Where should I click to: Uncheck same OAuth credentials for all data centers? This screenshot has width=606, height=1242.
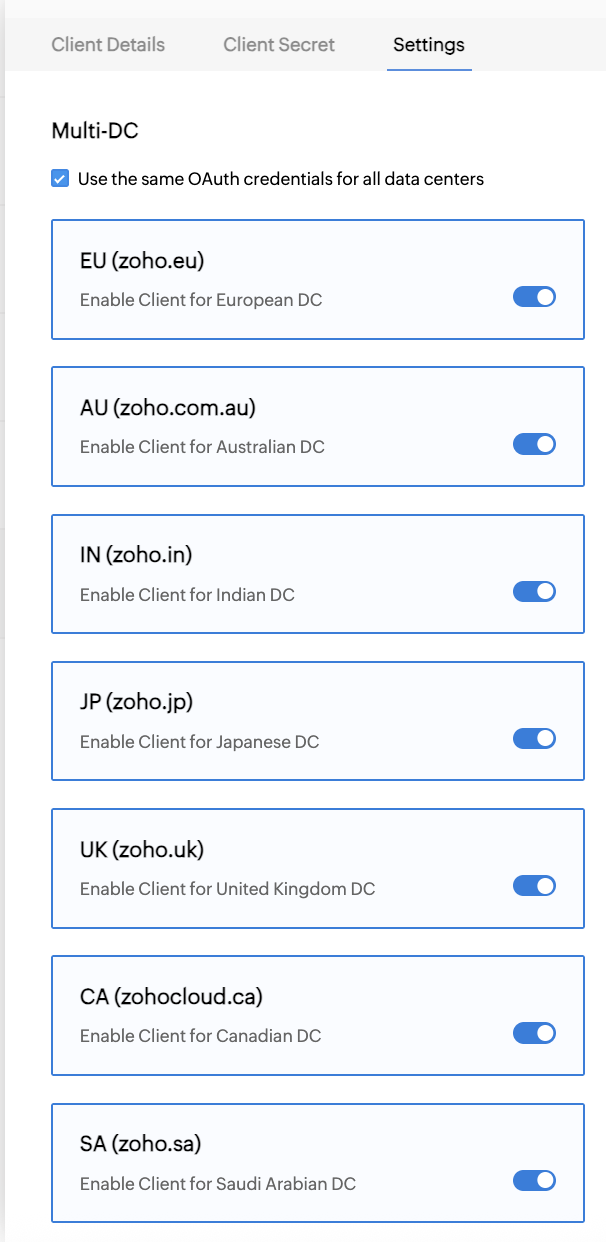59,178
